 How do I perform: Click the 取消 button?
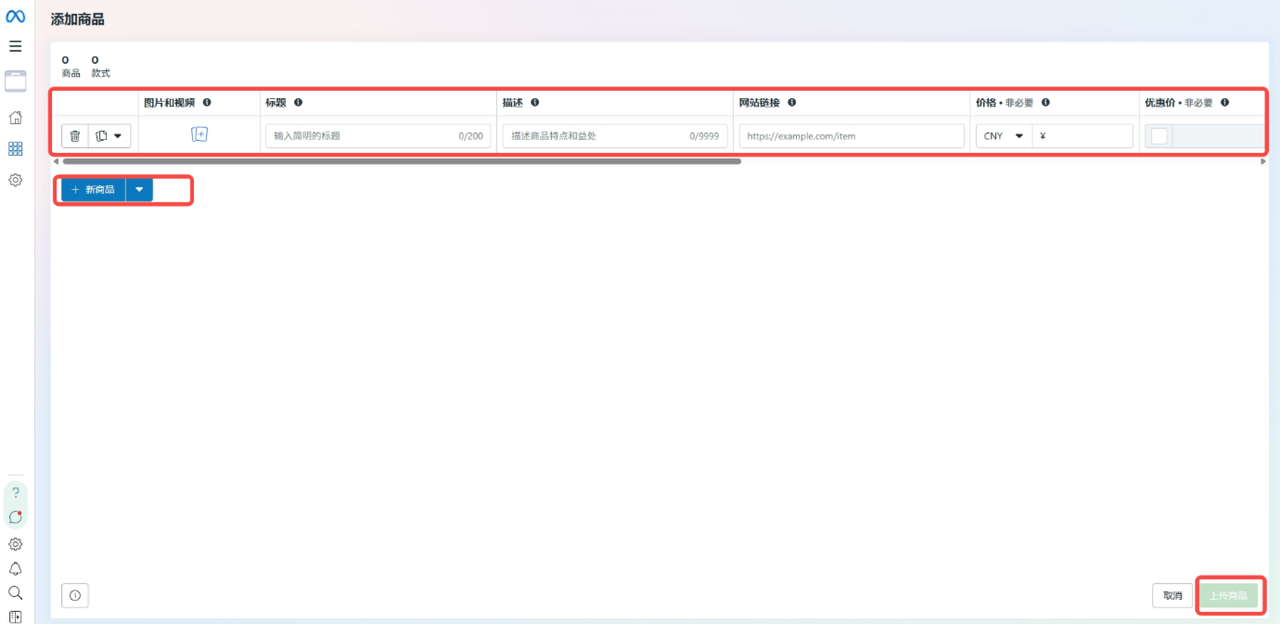[1172, 595]
